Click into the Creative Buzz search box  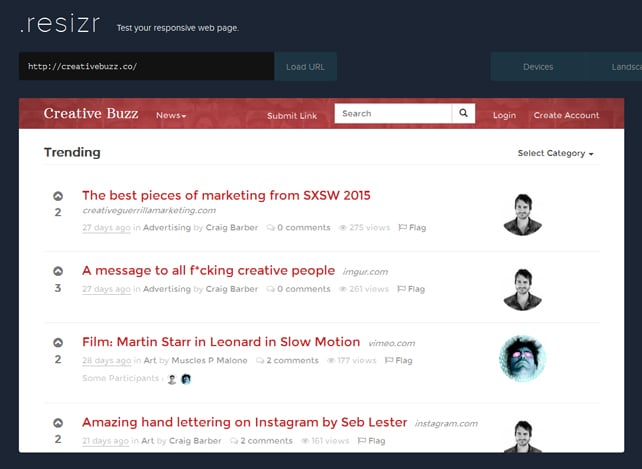pos(393,114)
